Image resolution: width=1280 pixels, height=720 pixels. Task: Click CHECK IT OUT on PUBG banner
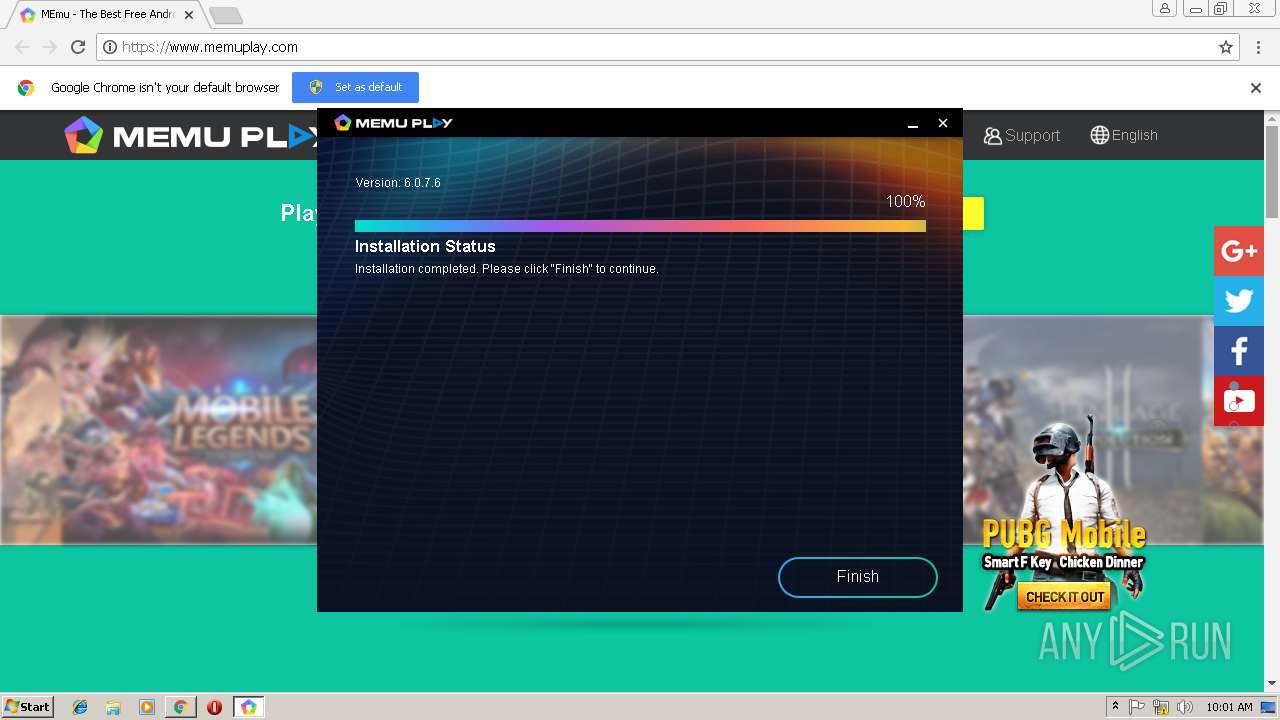pyautogui.click(x=1065, y=597)
